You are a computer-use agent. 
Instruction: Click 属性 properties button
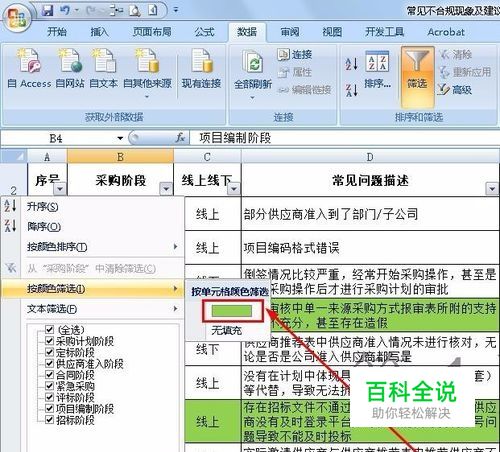295,72
